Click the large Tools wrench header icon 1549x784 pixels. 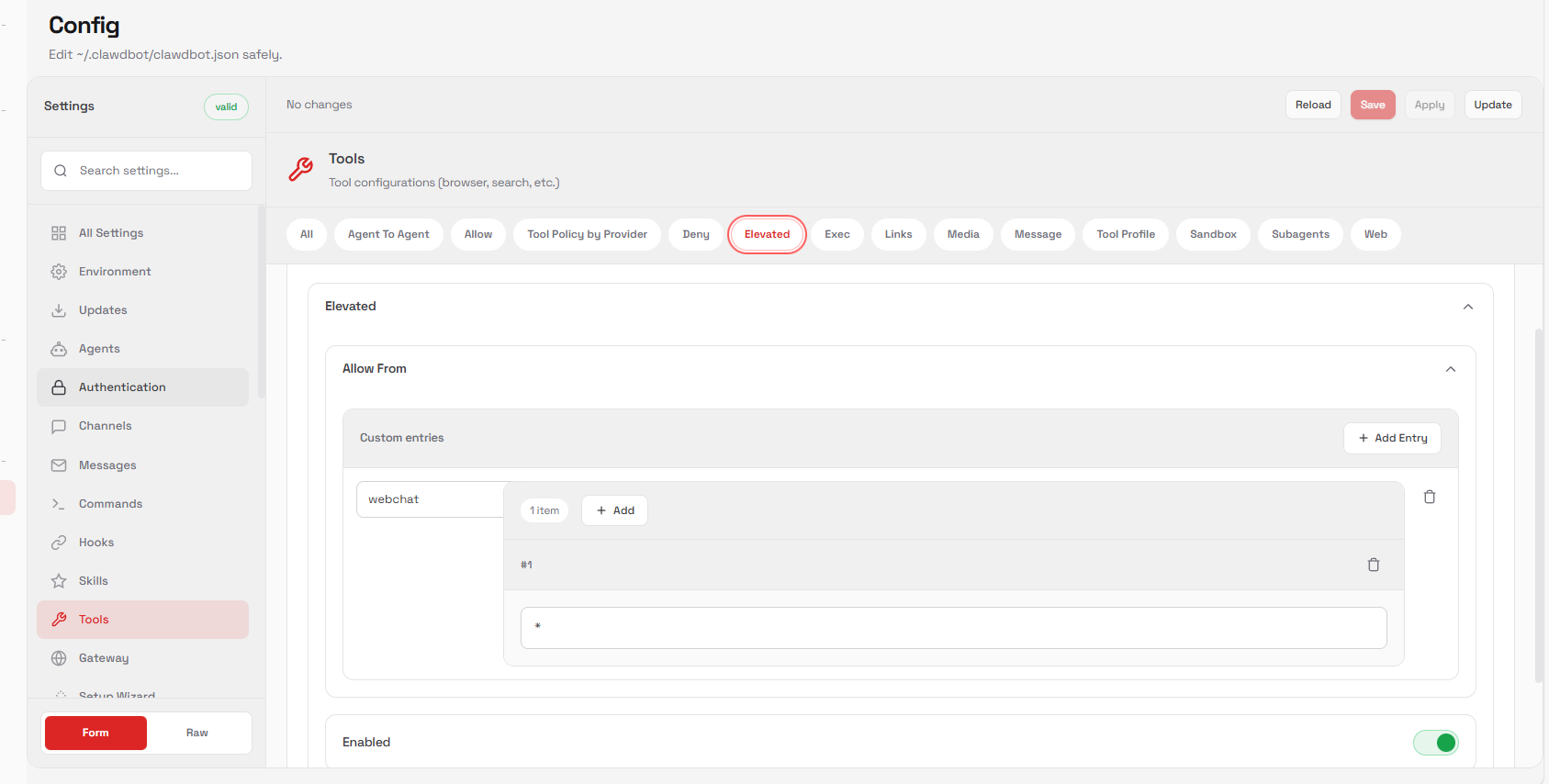click(x=301, y=169)
